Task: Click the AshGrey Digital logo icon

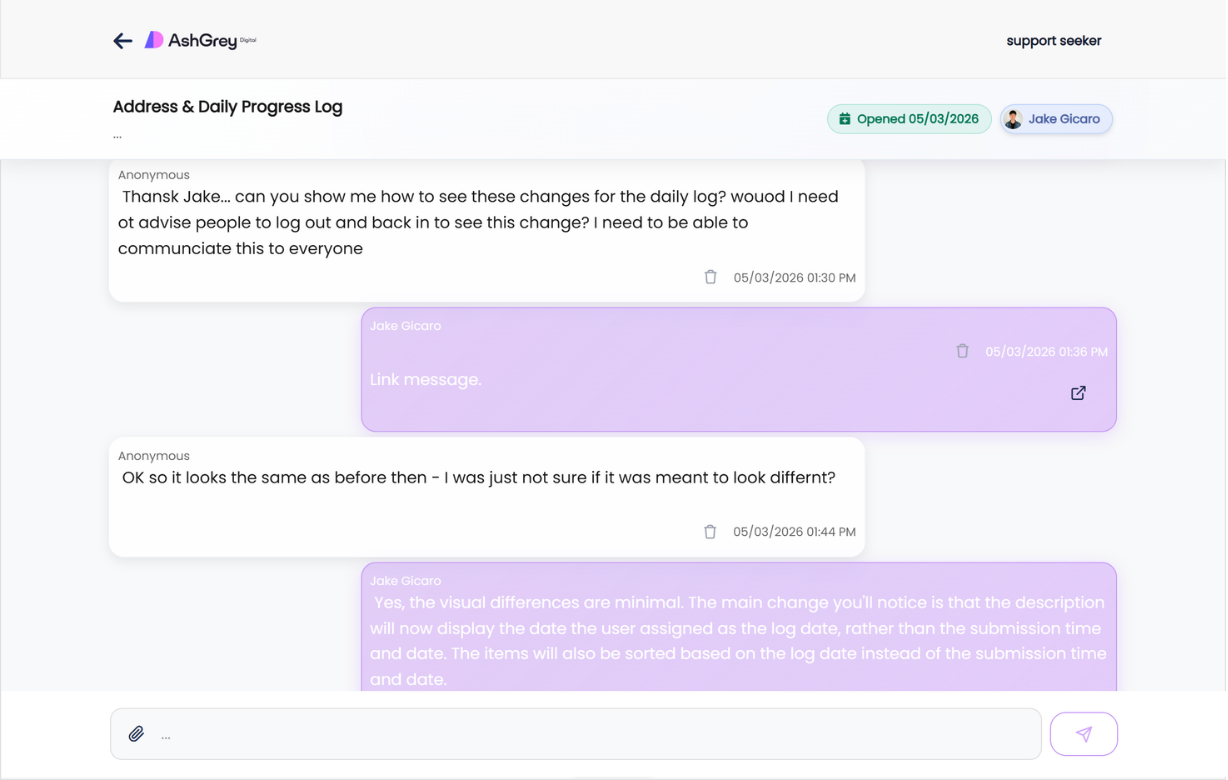Action: (x=154, y=39)
